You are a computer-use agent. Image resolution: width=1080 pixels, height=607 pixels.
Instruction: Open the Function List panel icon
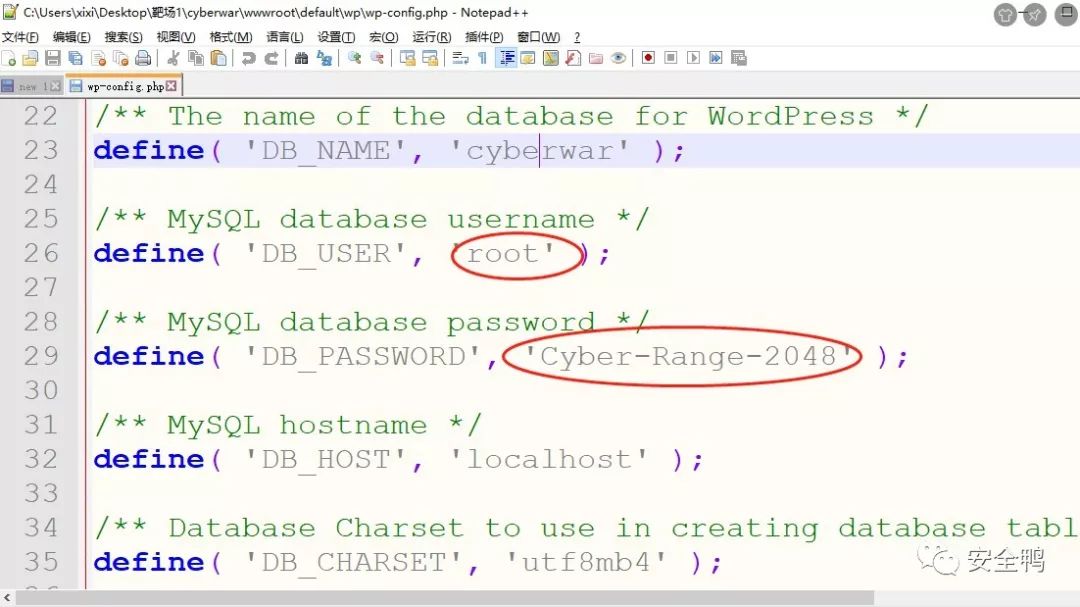(x=573, y=59)
